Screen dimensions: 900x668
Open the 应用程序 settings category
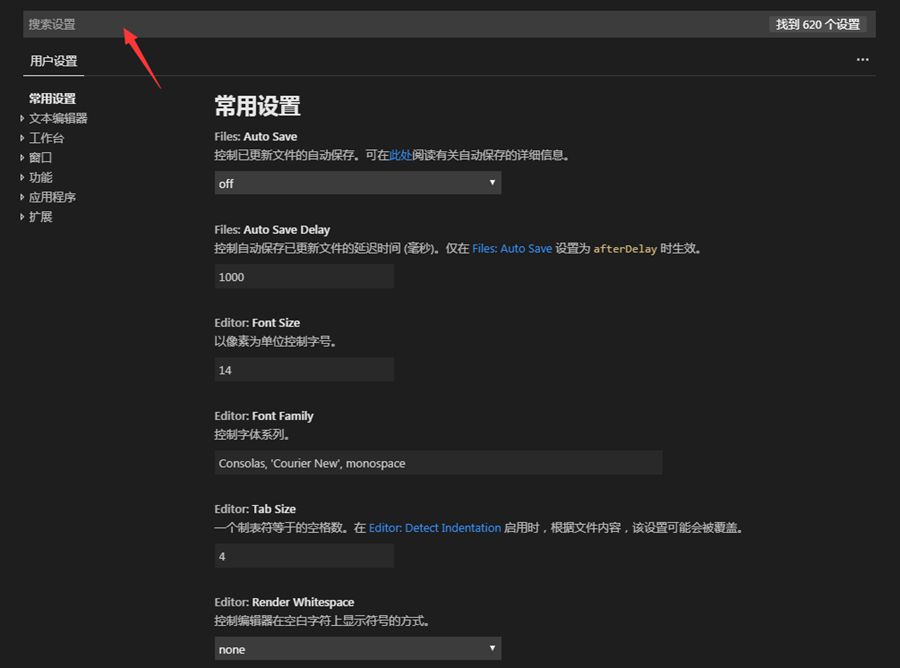[x=52, y=197]
